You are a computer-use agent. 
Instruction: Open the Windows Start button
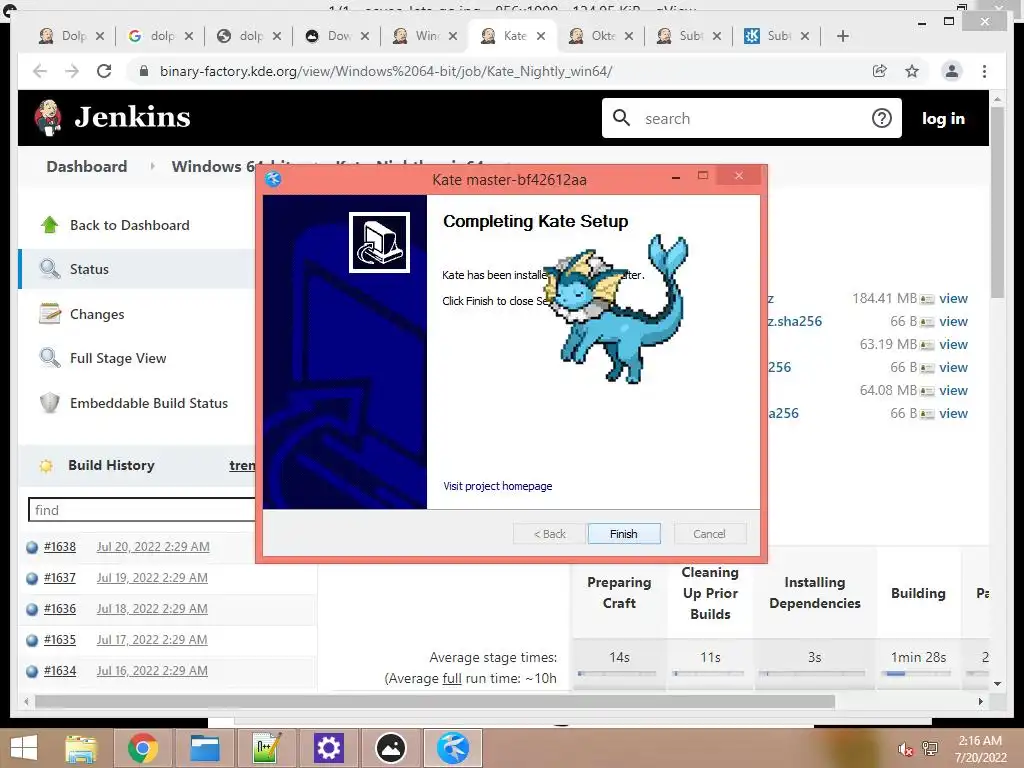tap(24, 748)
